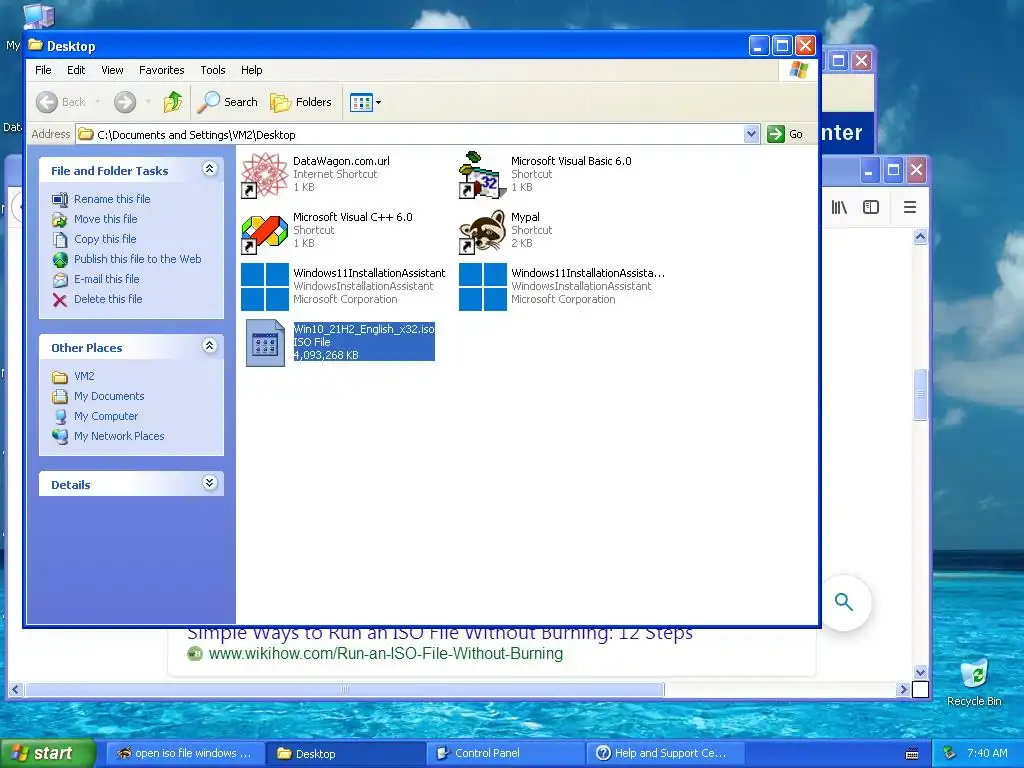Click the Desktop taskbar button

click(345, 753)
